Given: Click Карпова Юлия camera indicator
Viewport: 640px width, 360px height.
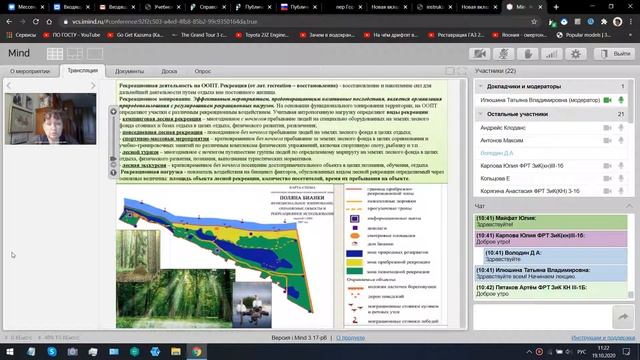Looking at the screenshot, I should pyautogui.click(x=607, y=166).
